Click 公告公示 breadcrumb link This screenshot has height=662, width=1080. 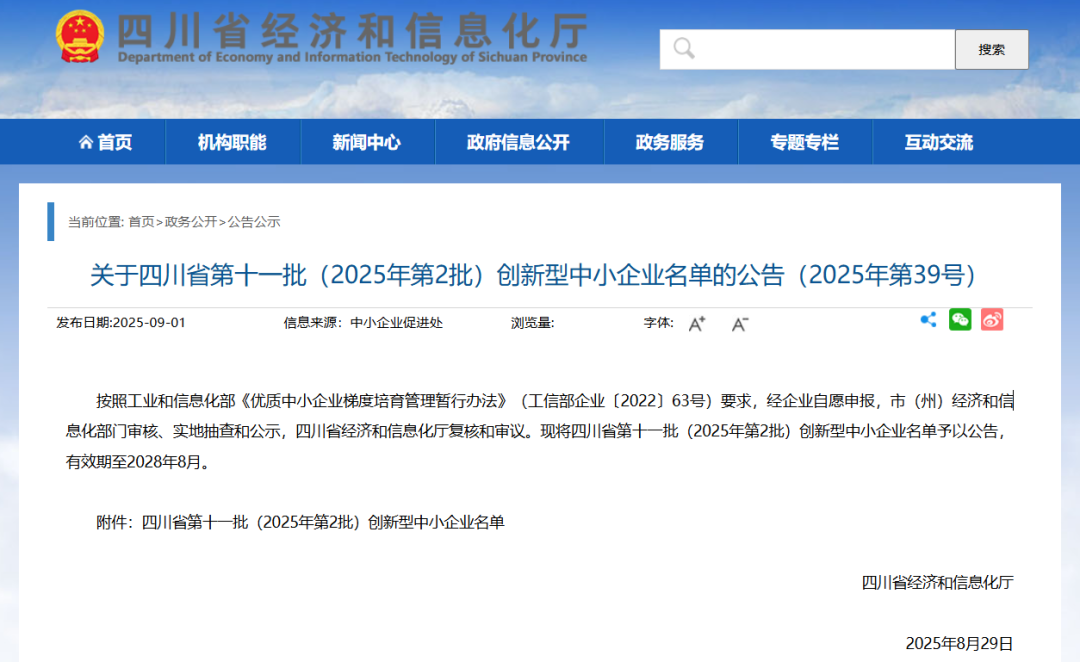(x=254, y=222)
